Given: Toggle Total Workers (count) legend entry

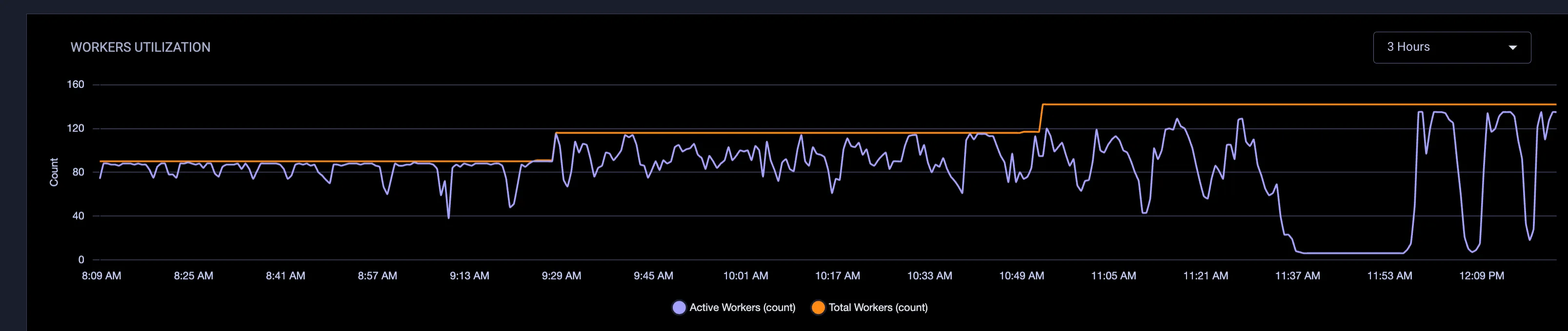Looking at the screenshot, I should click(870, 307).
